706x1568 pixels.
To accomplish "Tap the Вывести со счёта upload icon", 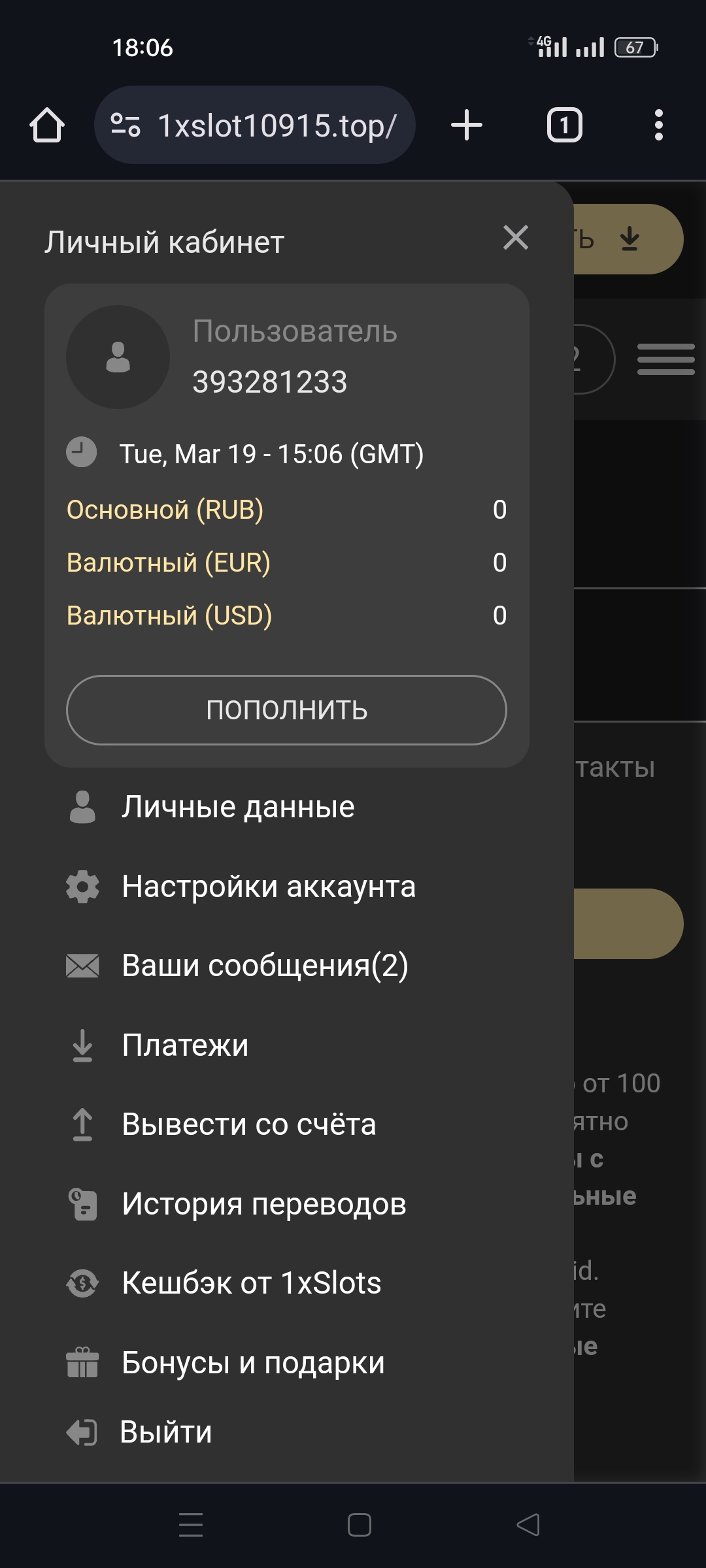I will [82, 1124].
